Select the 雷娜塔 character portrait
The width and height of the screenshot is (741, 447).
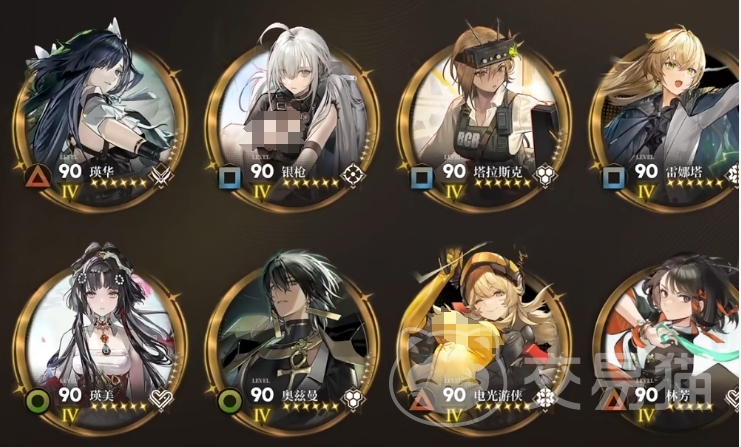click(666, 120)
